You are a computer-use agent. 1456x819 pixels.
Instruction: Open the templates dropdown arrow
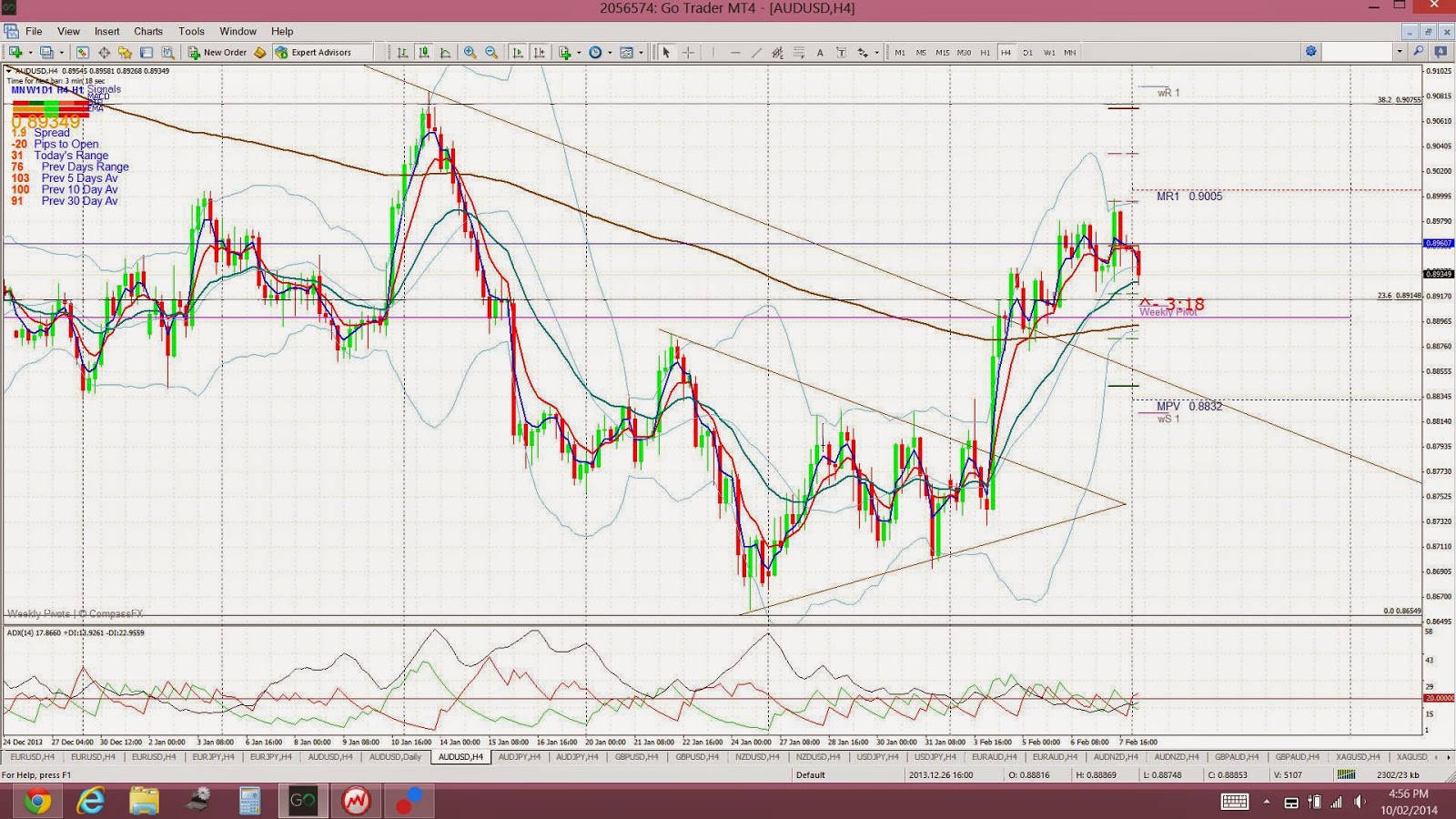[x=641, y=52]
